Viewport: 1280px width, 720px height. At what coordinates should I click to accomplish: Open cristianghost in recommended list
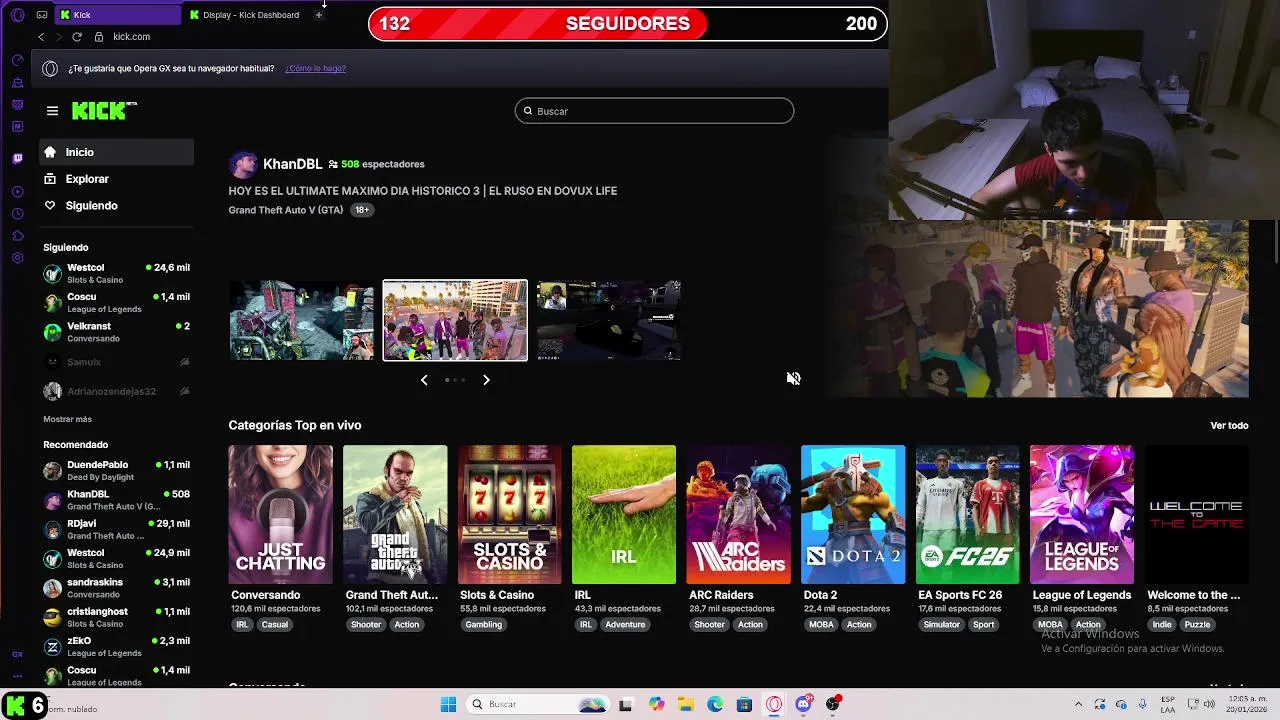(116, 617)
